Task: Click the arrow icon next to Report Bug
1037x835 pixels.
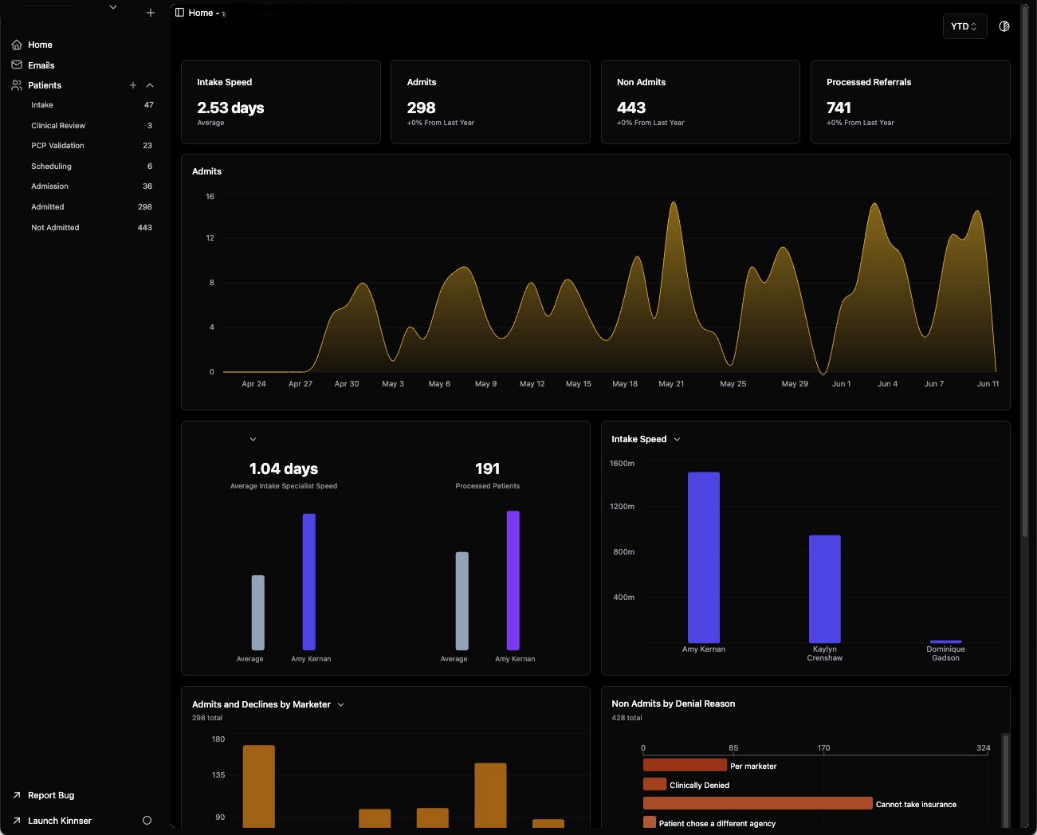Action: coord(16,796)
